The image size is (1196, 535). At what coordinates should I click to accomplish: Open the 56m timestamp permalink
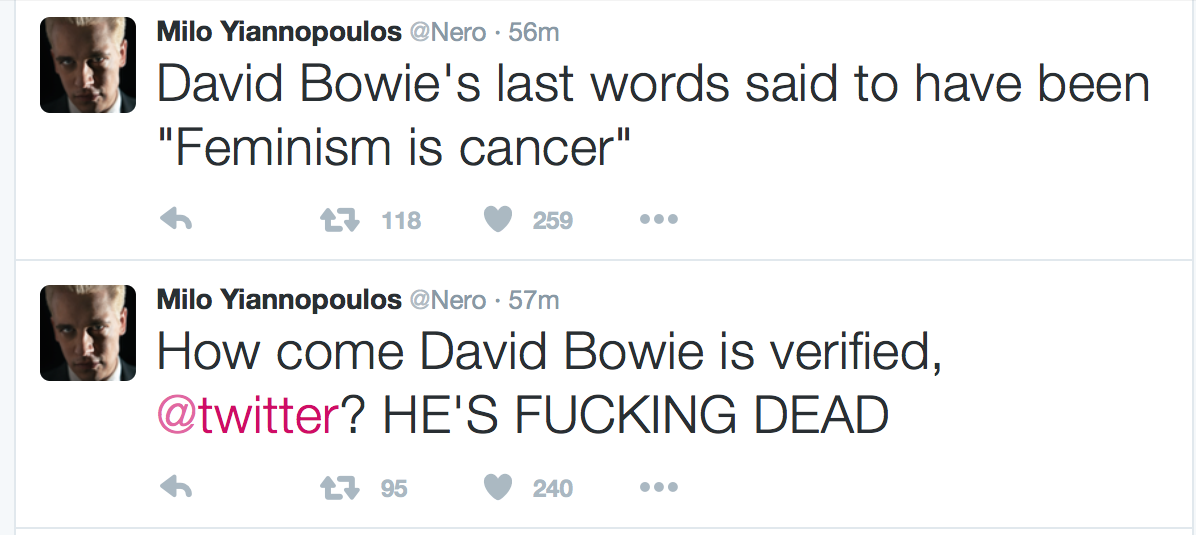pyautogui.click(x=534, y=31)
